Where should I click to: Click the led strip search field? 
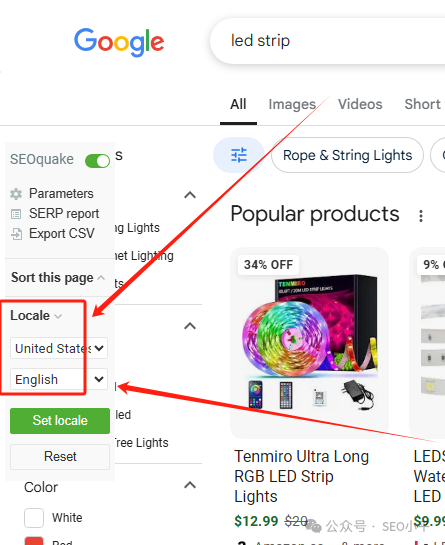point(327,41)
